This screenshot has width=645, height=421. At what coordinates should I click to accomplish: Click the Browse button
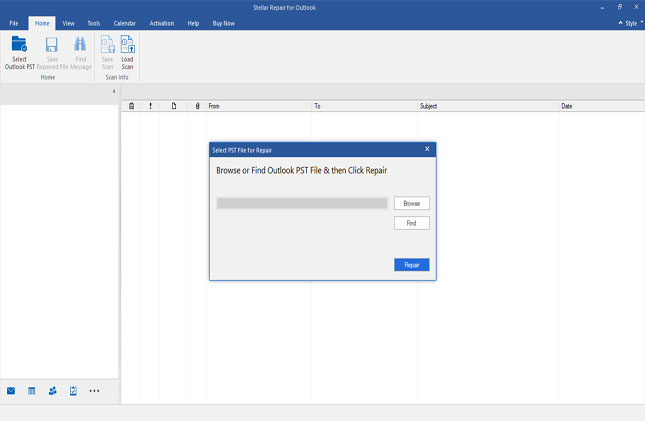(x=411, y=203)
